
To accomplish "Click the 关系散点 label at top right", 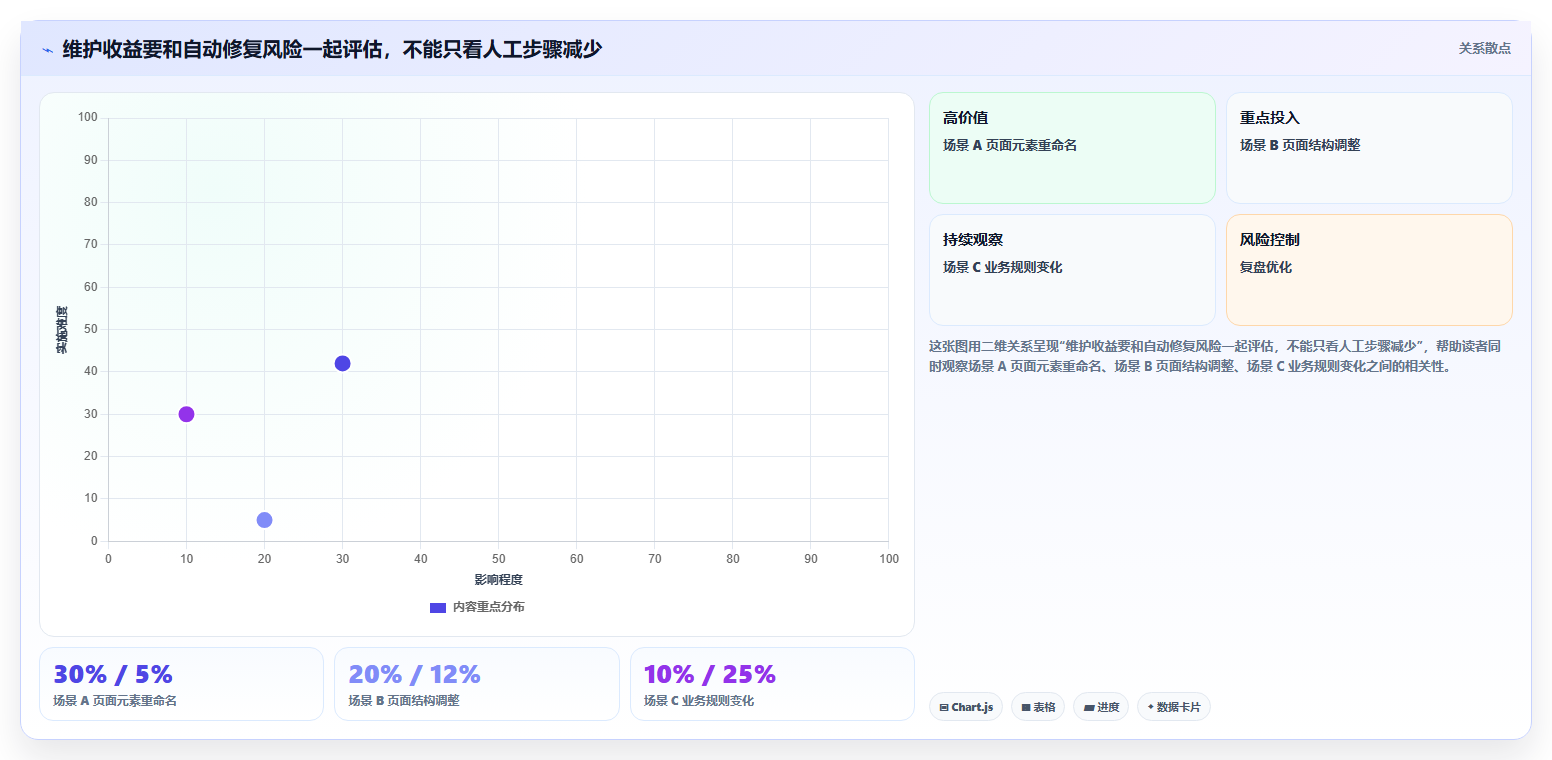I will coord(1484,48).
